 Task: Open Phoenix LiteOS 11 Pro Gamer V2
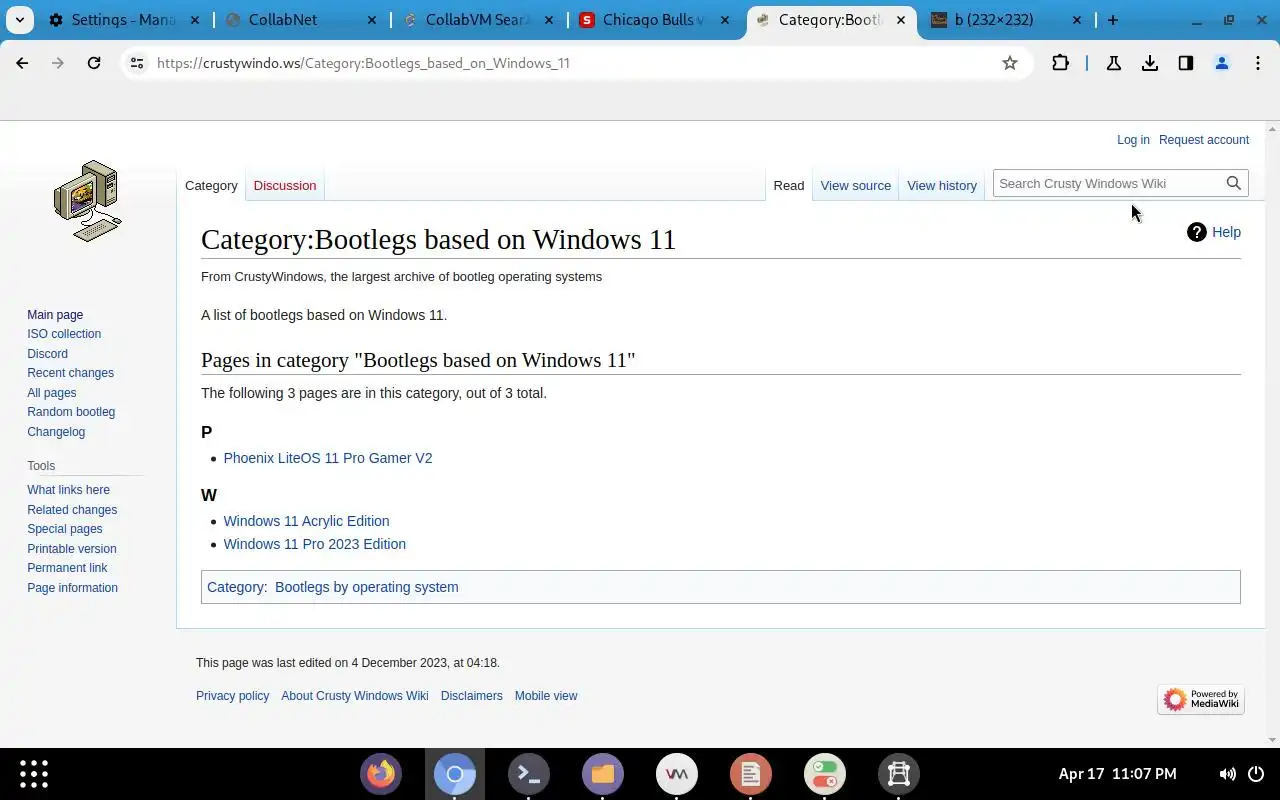328,458
